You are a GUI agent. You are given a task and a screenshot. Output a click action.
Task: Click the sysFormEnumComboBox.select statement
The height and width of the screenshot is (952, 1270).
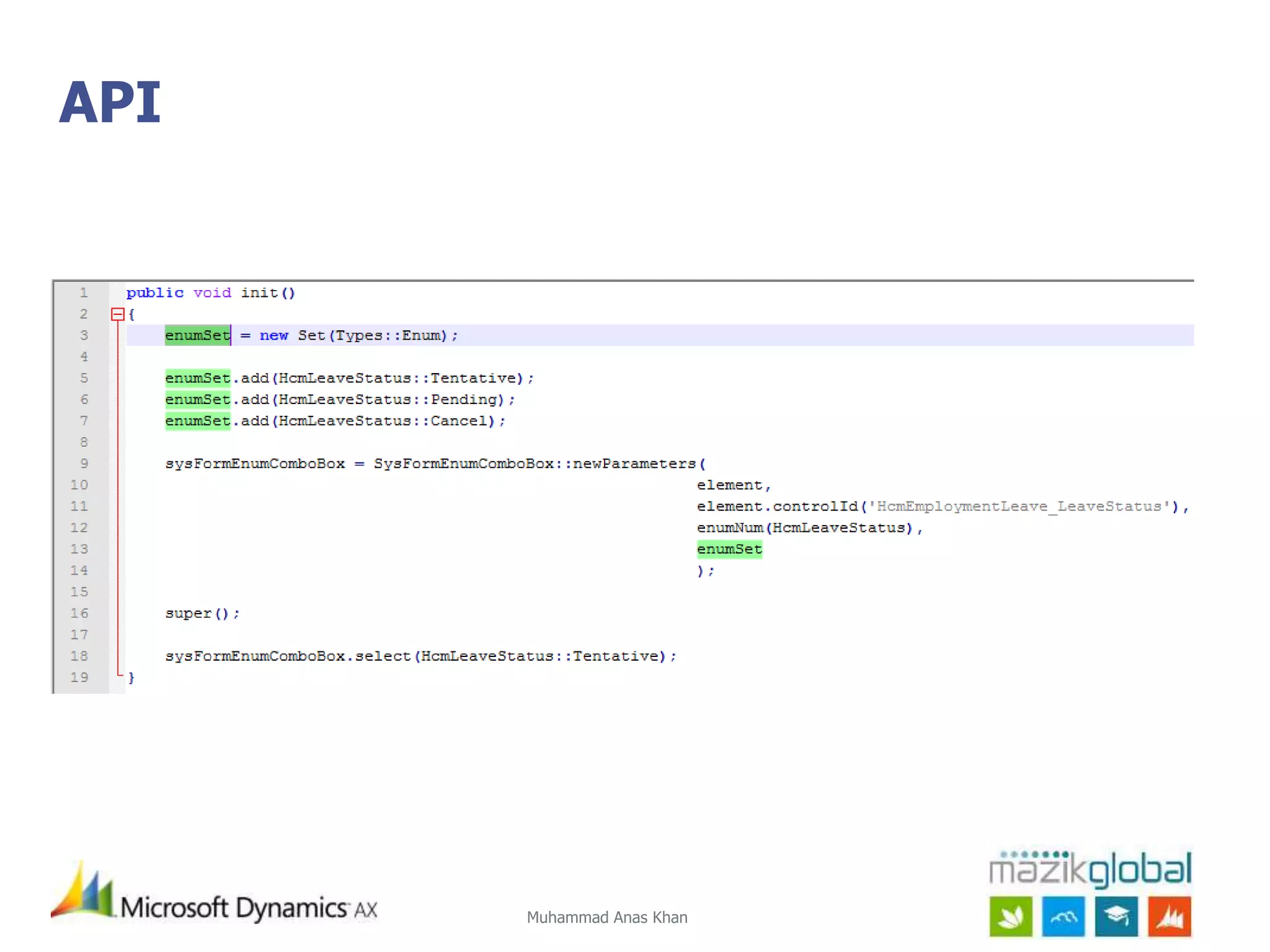(x=420, y=656)
